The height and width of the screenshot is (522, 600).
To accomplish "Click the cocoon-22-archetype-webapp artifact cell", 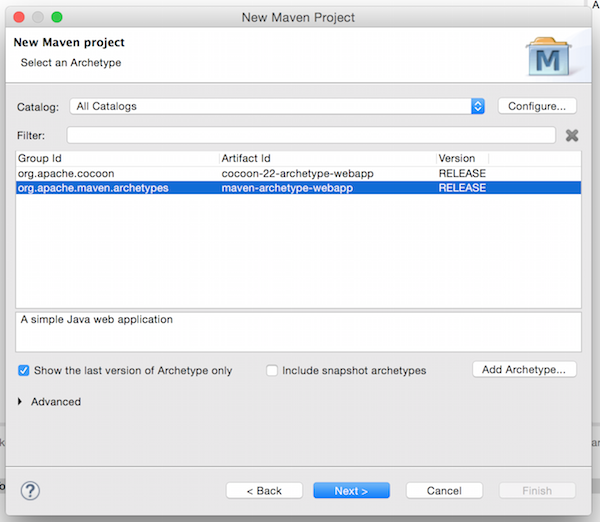I will [297, 173].
